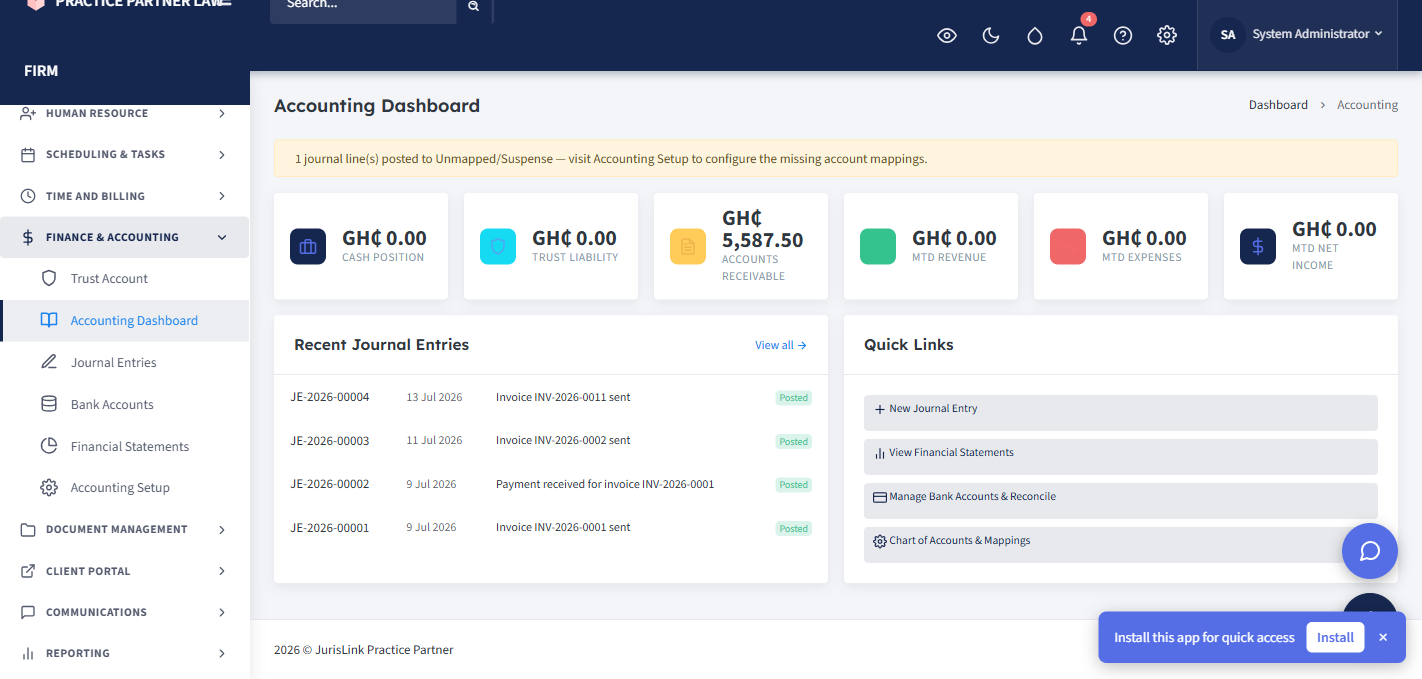
Task: Click the search magnifier icon
Action: [473, 6]
